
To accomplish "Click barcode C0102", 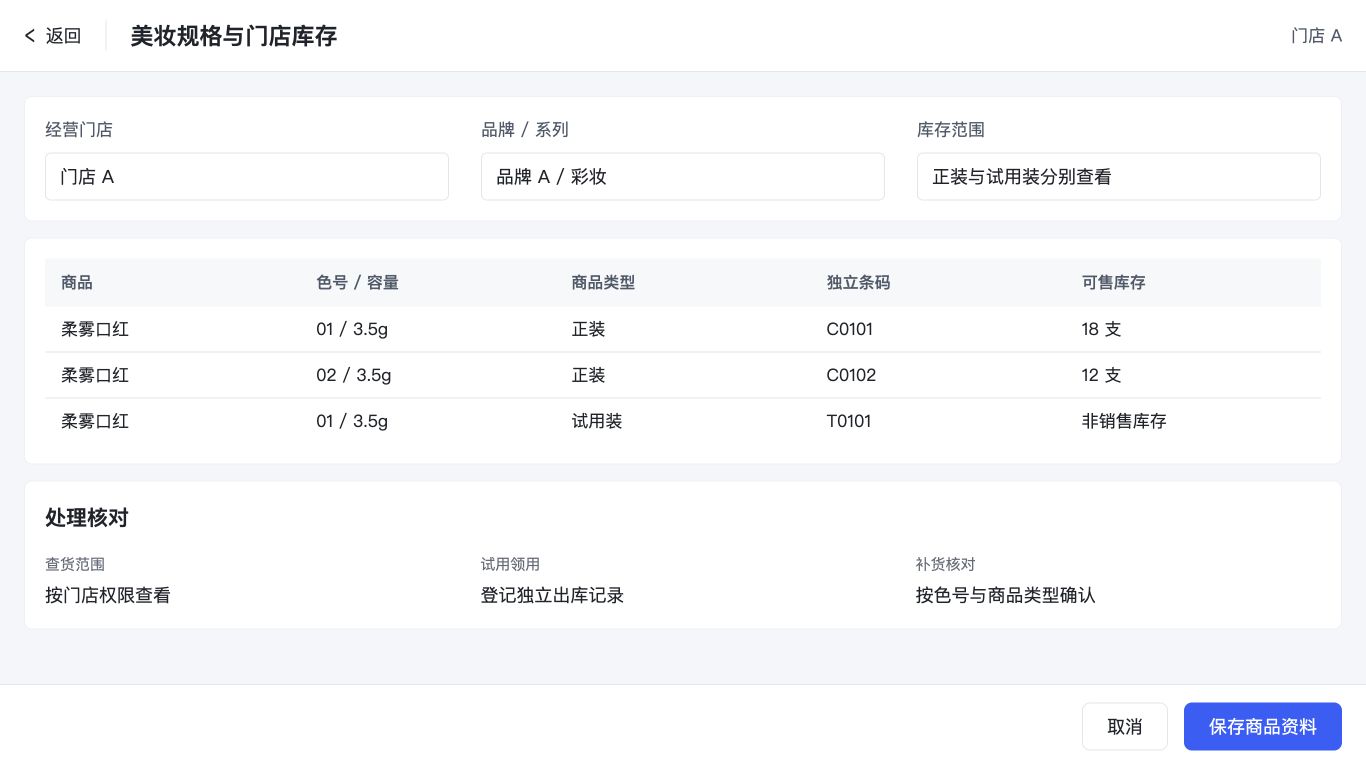I will click(x=851, y=375).
